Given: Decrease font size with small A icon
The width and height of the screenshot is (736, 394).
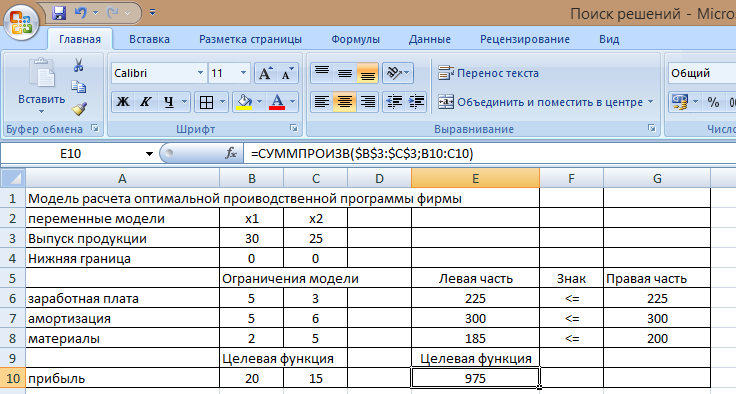Looking at the screenshot, I should pos(287,73).
